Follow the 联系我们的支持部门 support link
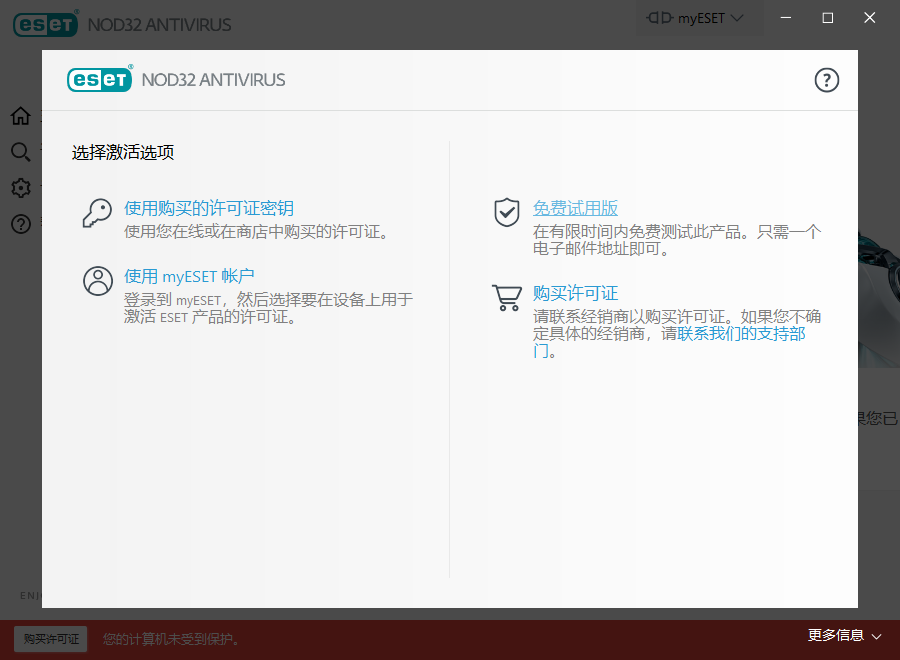 point(741,333)
